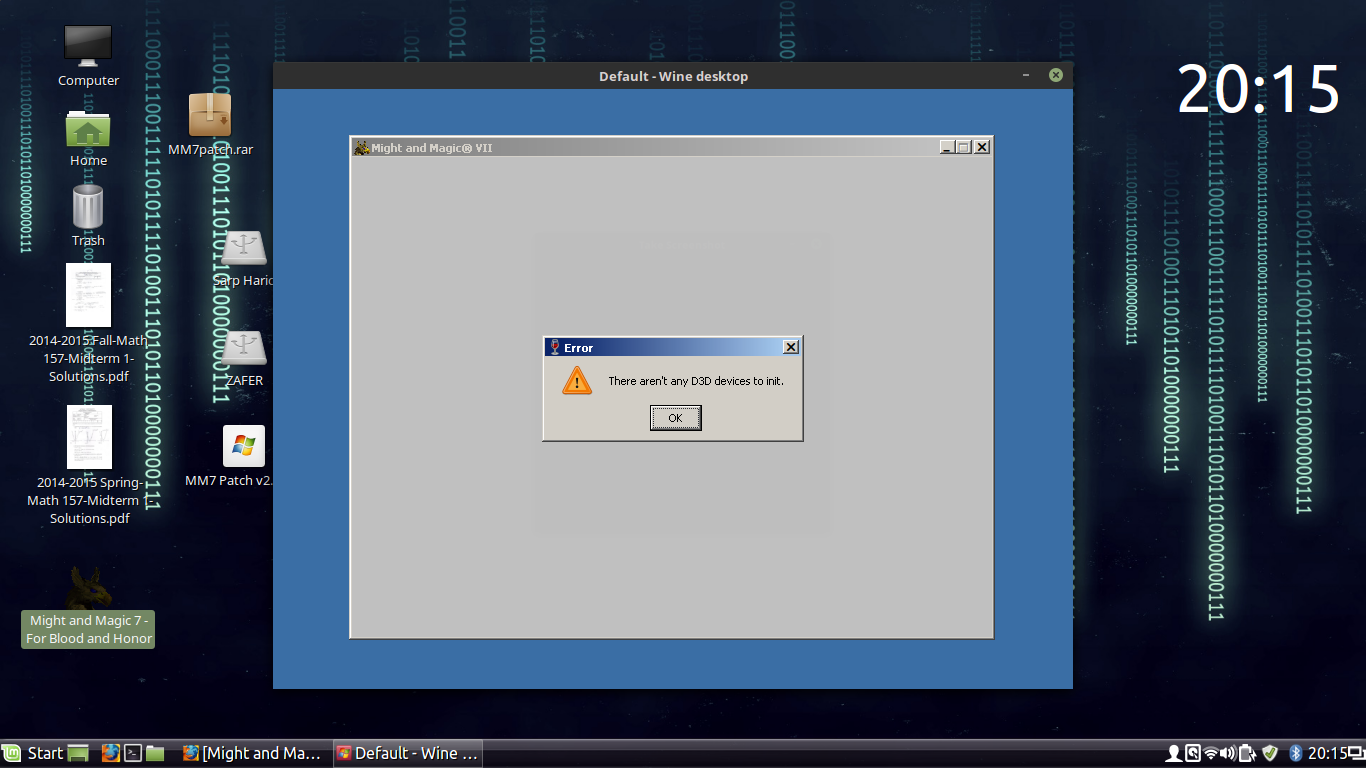Click the warning triangle icon in the Error dialog
This screenshot has height=768, width=1366.
[577, 380]
